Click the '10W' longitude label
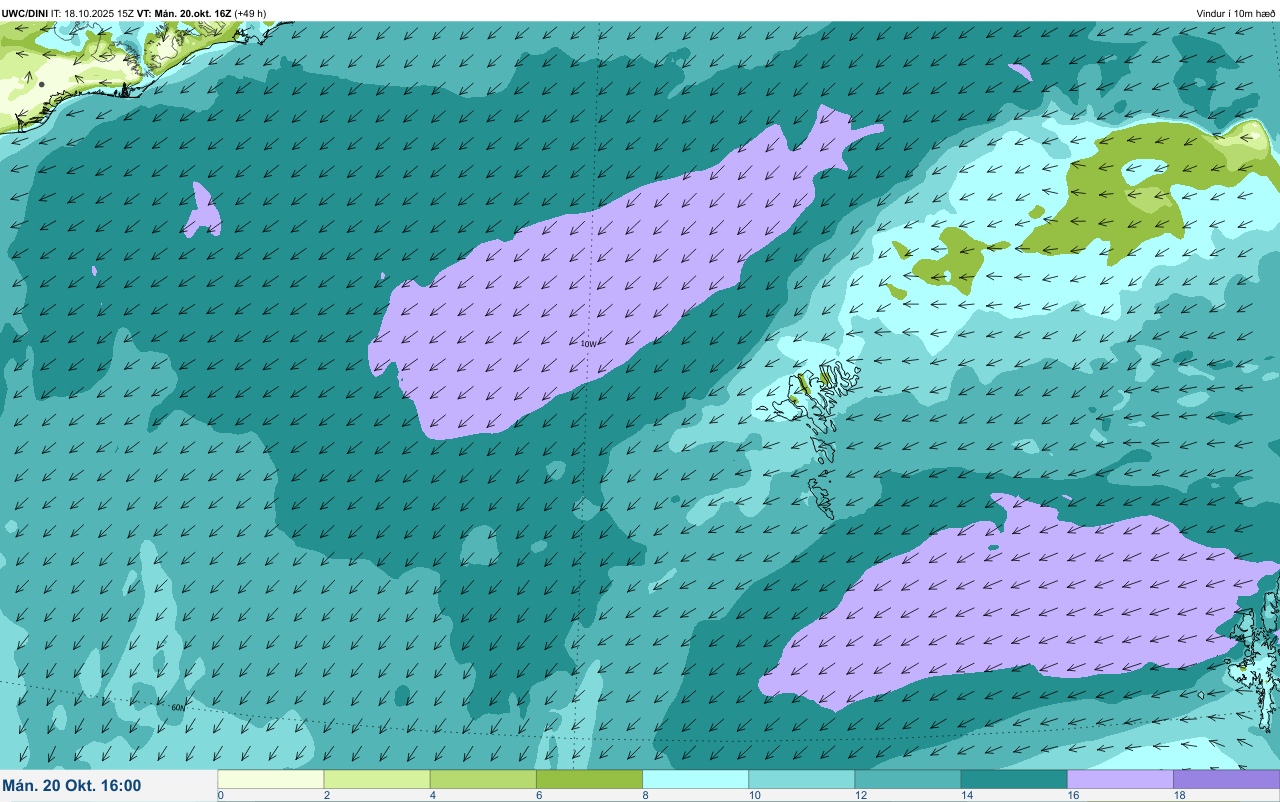 pyautogui.click(x=588, y=344)
